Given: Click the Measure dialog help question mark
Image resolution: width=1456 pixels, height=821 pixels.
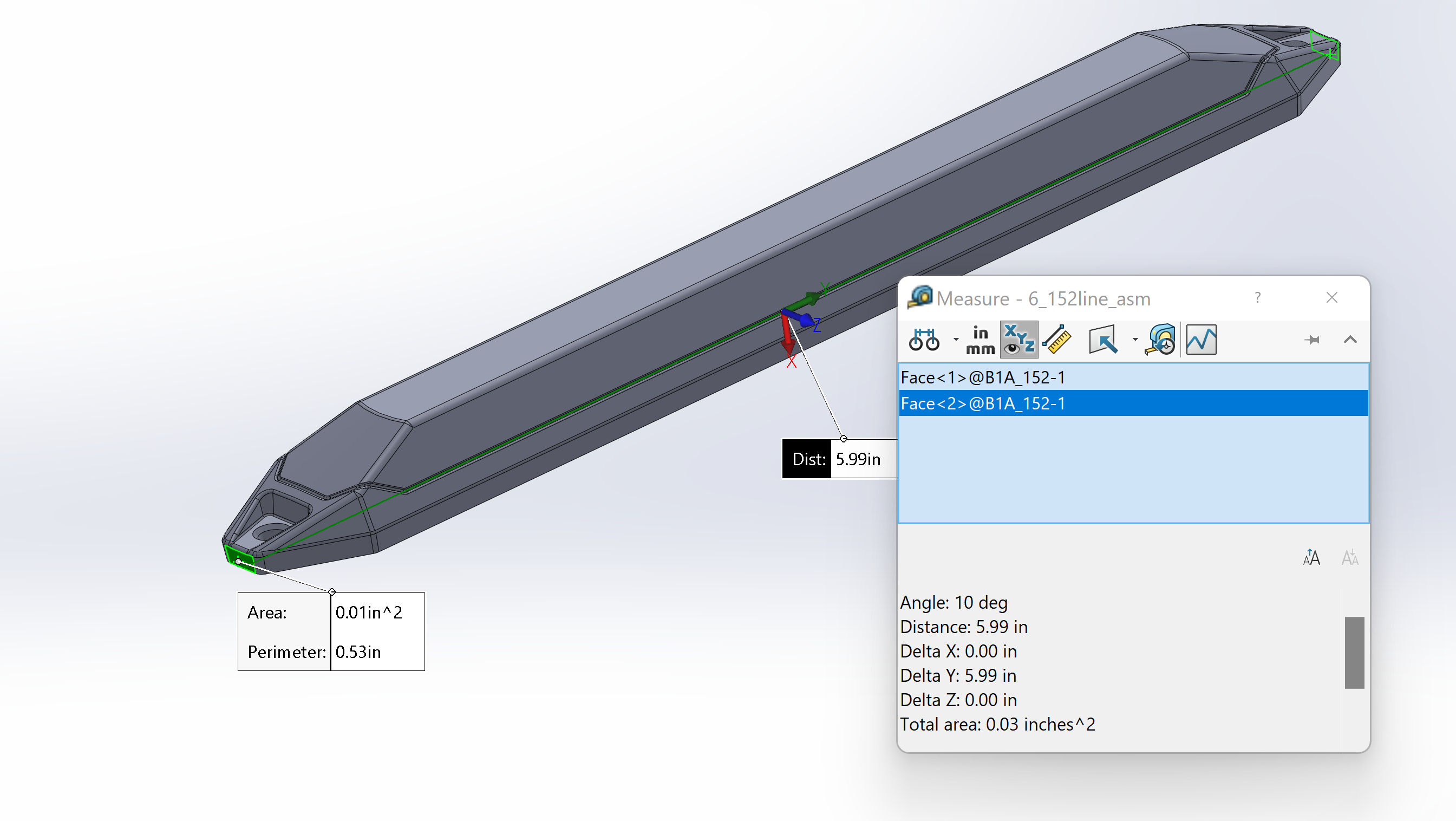Looking at the screenshot, I should pyautogui.click(x=1258, y=298).
